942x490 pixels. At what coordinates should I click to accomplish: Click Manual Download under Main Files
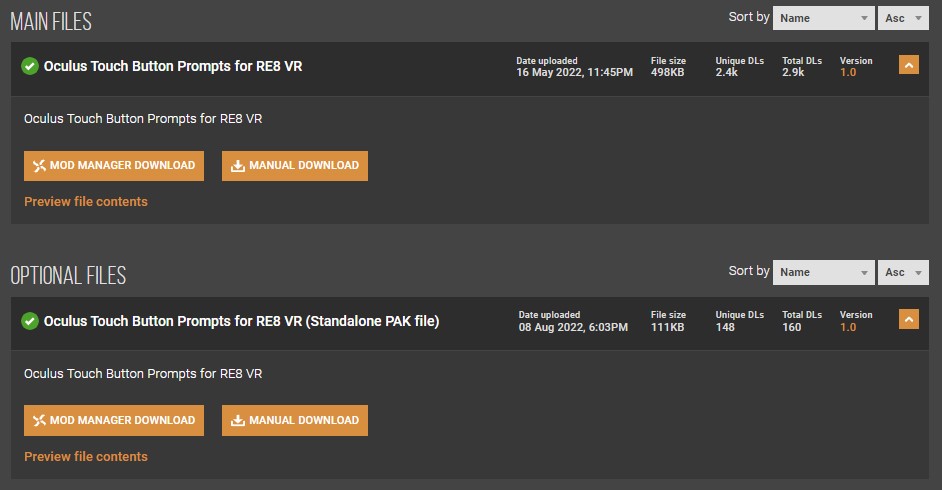coord(295,166)
